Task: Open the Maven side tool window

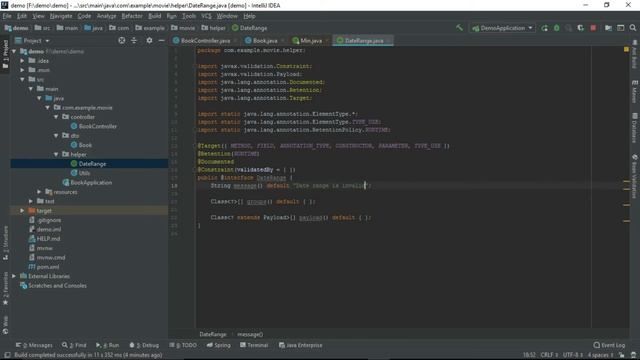Action: coord(634,91)
